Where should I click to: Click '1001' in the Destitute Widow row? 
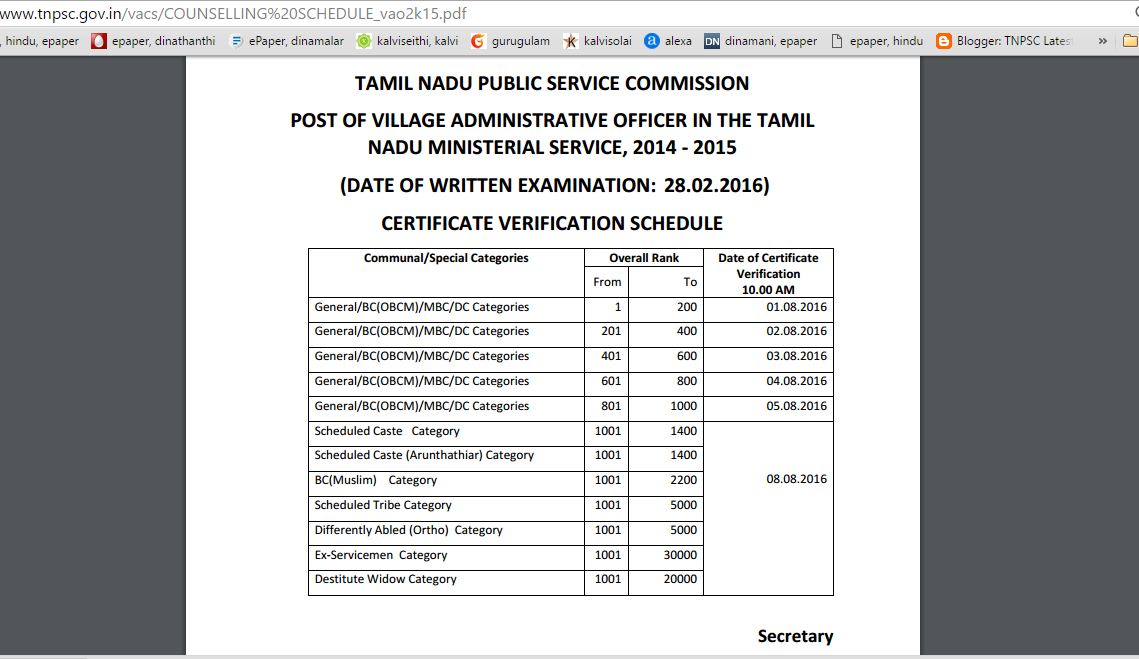(608, 579)
